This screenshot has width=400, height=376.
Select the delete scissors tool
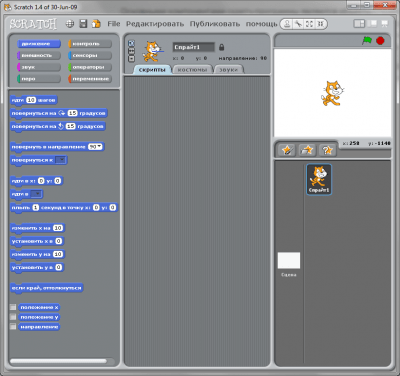[298, 24]
